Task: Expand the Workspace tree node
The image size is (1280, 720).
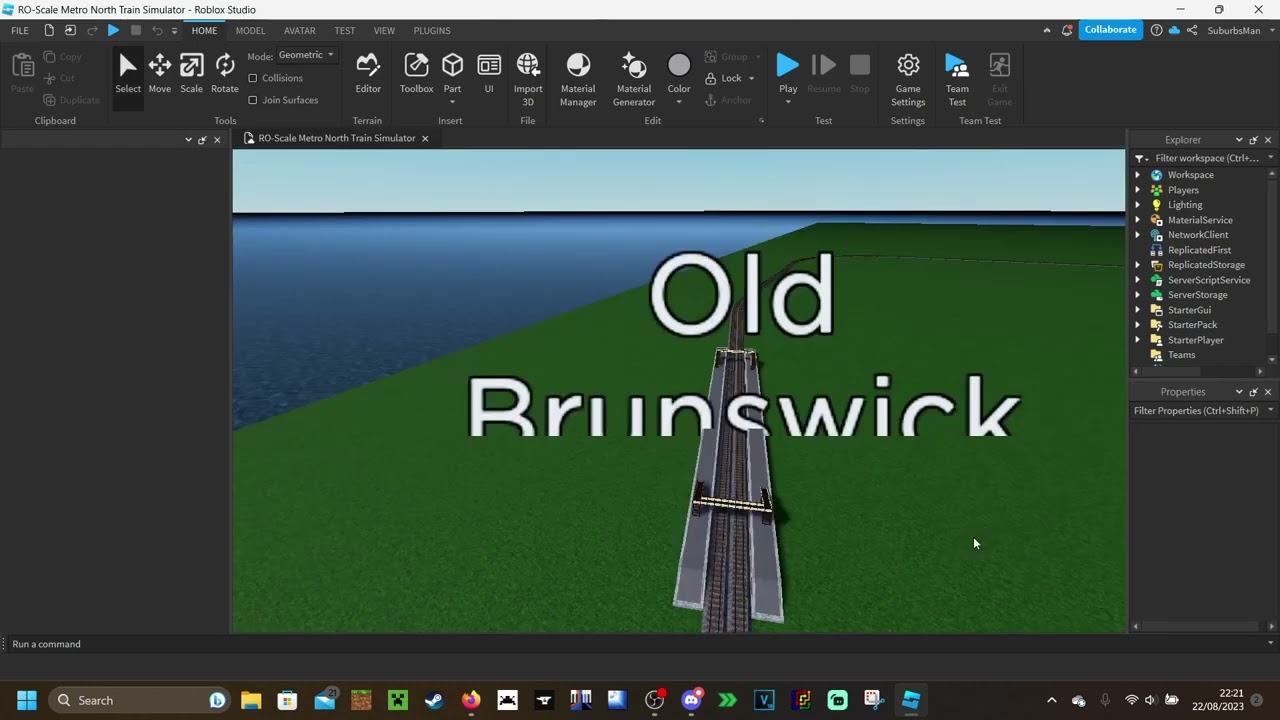Action: (x=1137, y=175)
